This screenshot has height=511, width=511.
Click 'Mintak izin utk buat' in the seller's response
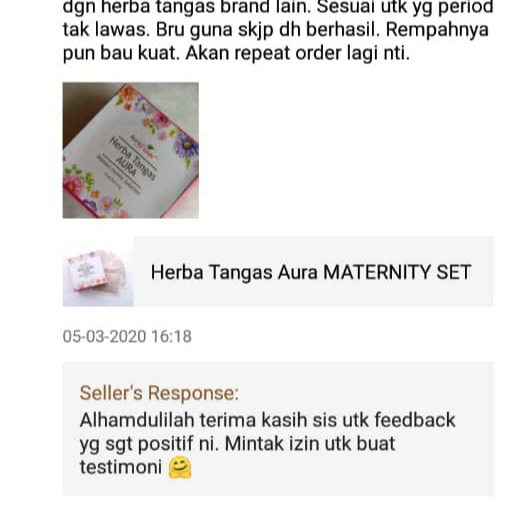[310, 444]
